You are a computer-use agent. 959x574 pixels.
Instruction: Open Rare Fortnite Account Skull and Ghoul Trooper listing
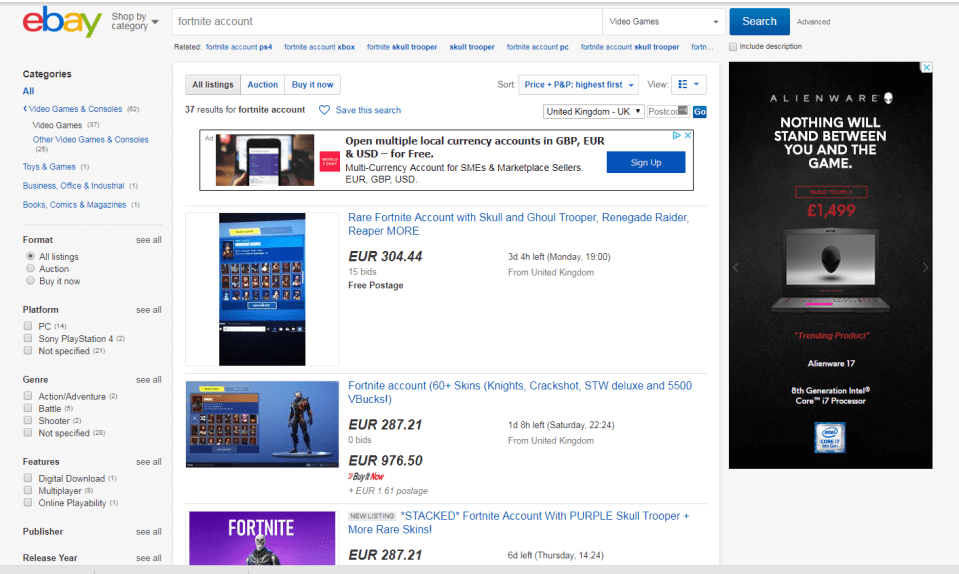(x=518, y=224)
